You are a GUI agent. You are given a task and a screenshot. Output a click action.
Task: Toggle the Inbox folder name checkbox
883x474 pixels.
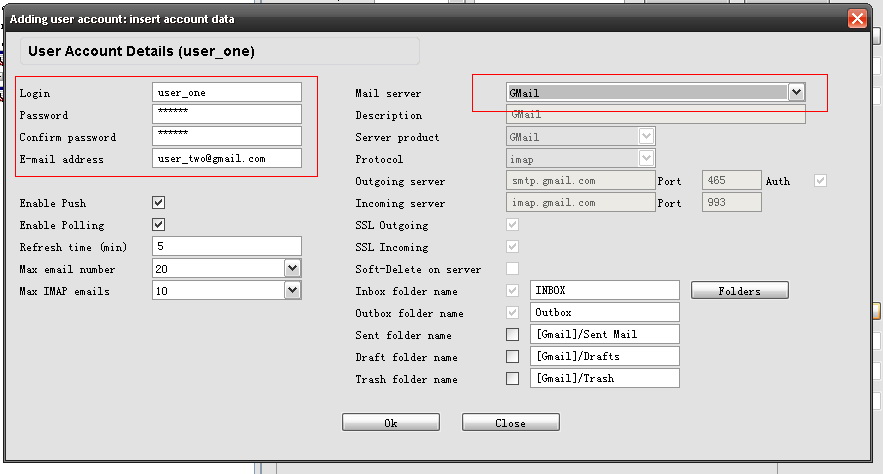click(x=512, y=290)
